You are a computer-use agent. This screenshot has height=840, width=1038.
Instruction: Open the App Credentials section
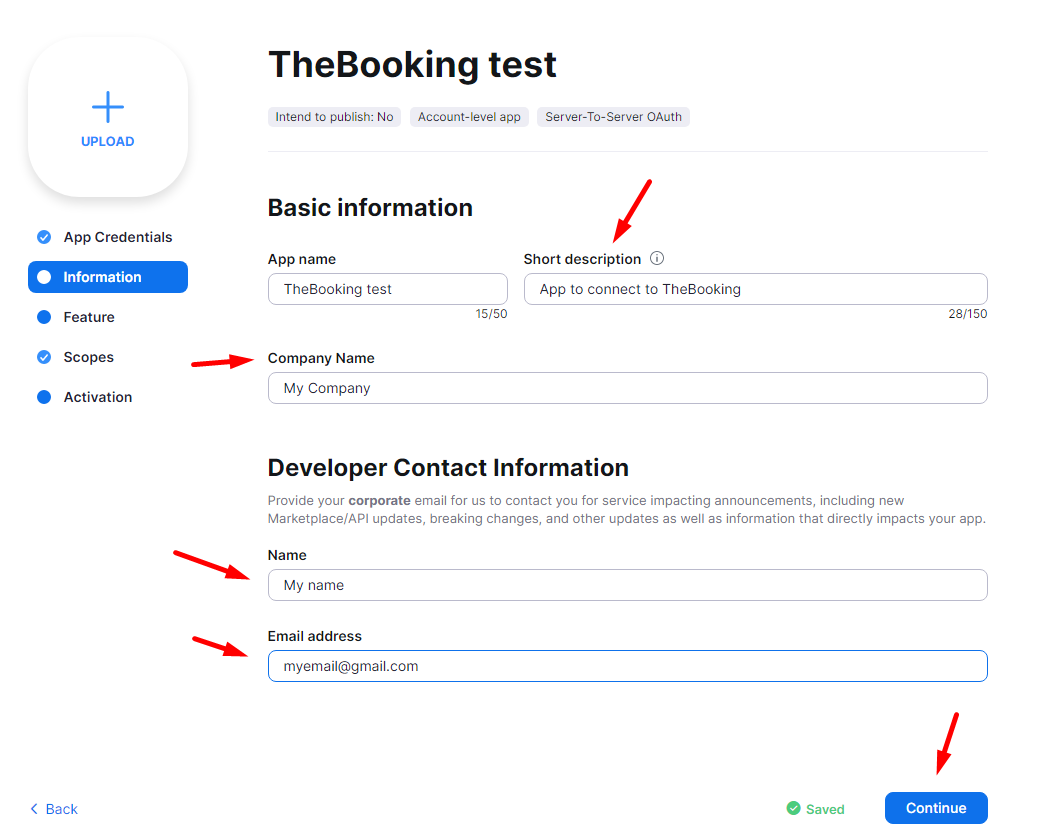(x=117, y=237)
